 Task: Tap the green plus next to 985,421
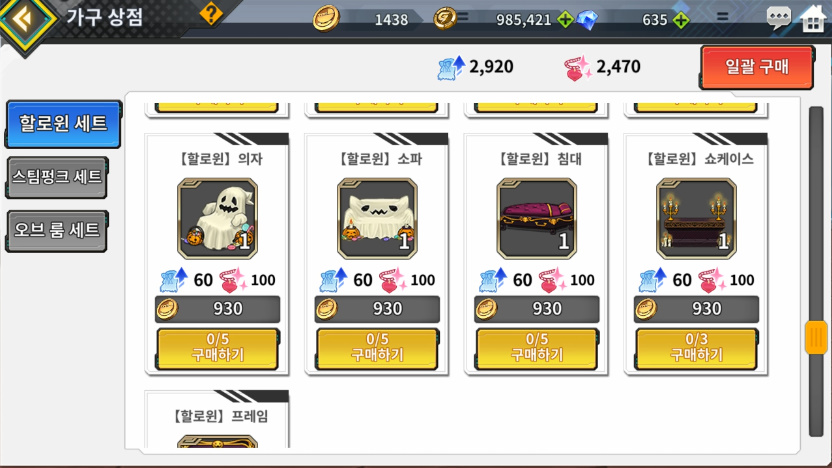(565, 20)
